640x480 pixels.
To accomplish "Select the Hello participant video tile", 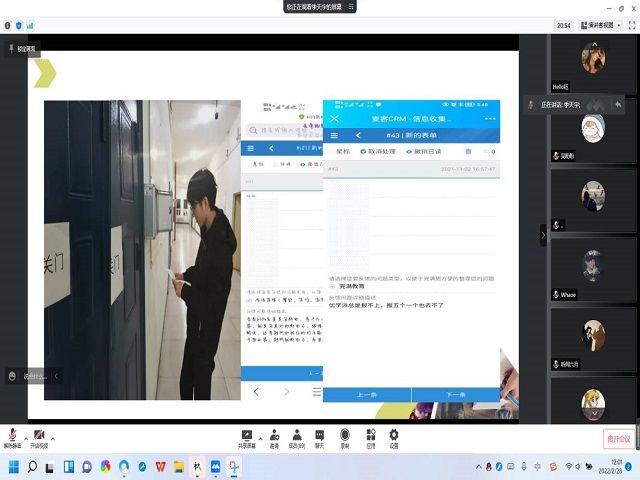I will click(x=593, y=64).
